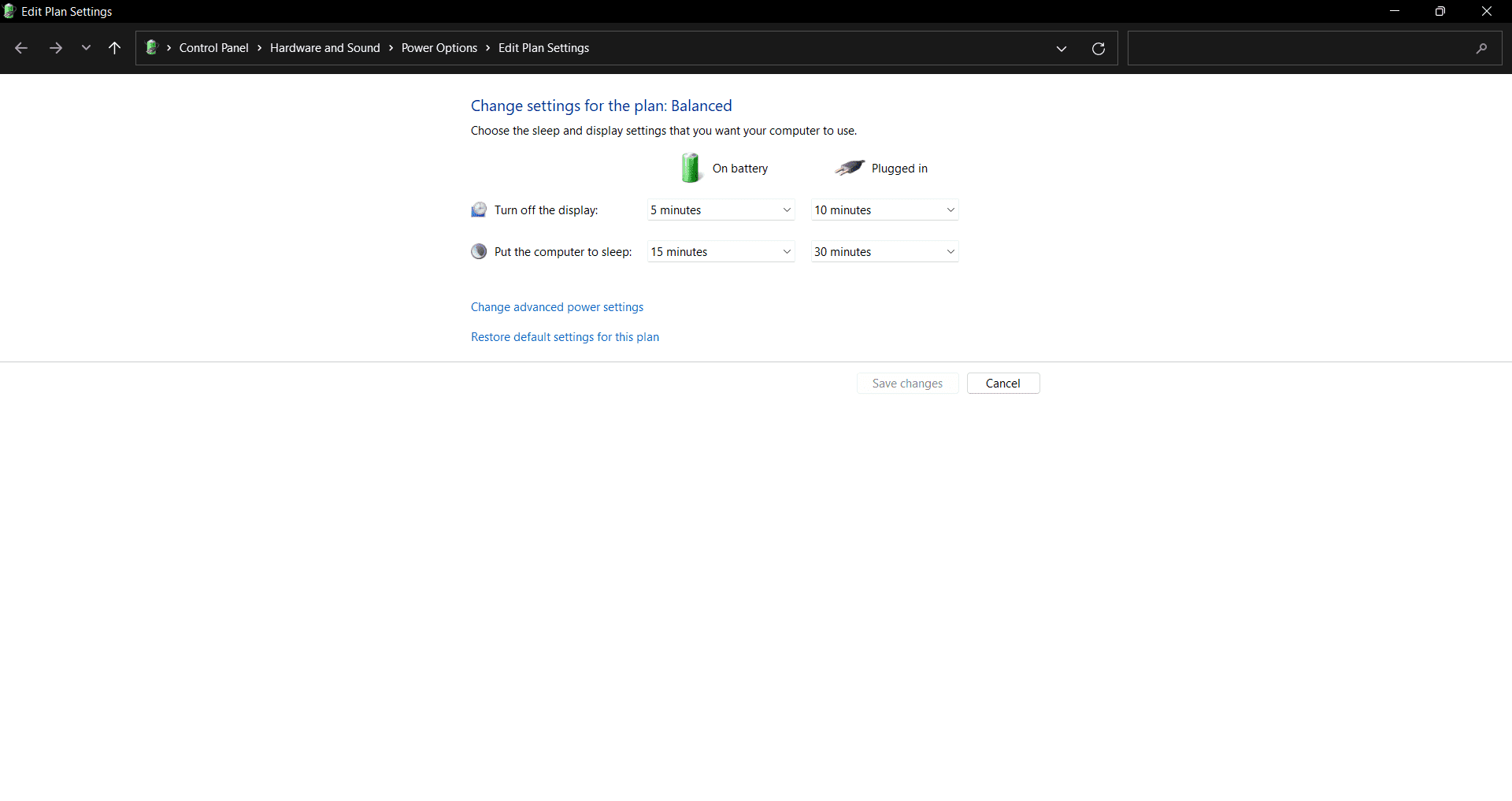Open display-off dropdown for Plugged in
Viewport: 1512px width, 801px height.
(884, 210)
